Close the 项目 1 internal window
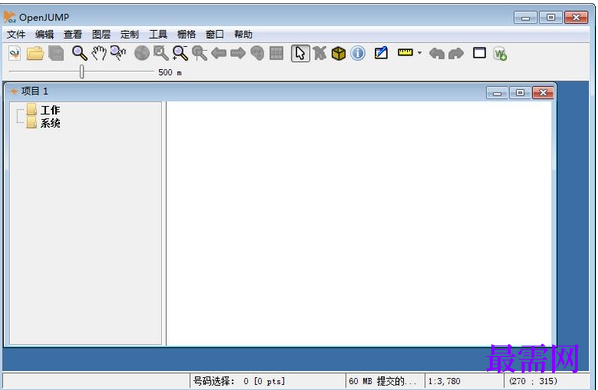The image size is (598, 390). pos(543,93)
